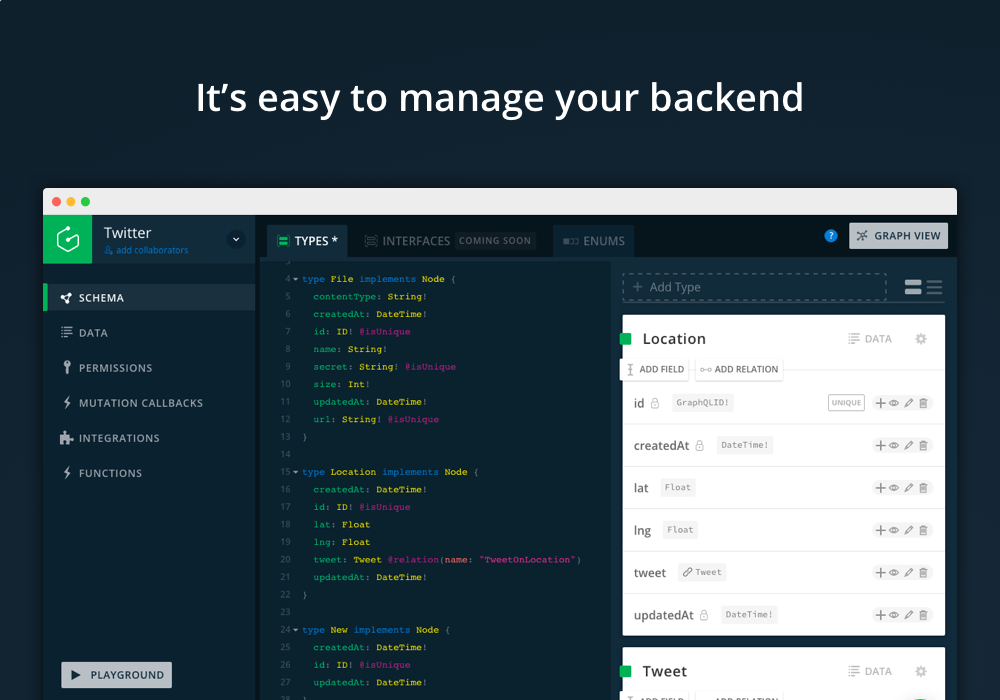This screenshot has width=1000, height=700.
Task: Open Location type Data link
Action: 870,339
